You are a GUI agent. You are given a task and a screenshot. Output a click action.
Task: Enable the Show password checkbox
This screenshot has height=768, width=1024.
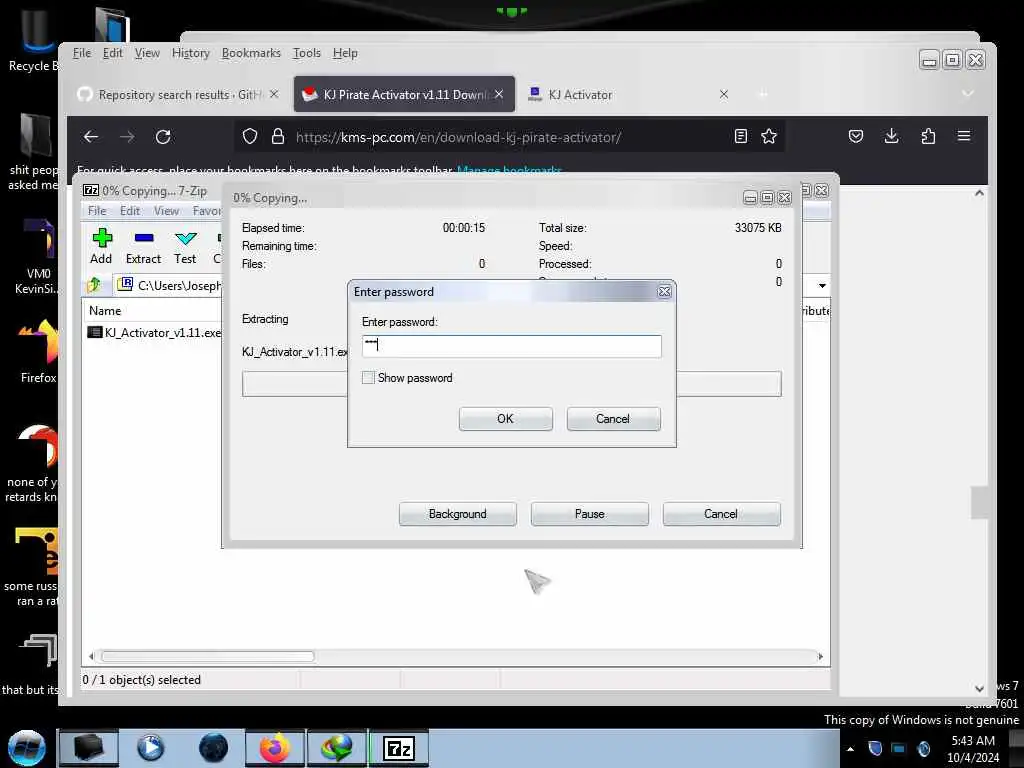368,377
